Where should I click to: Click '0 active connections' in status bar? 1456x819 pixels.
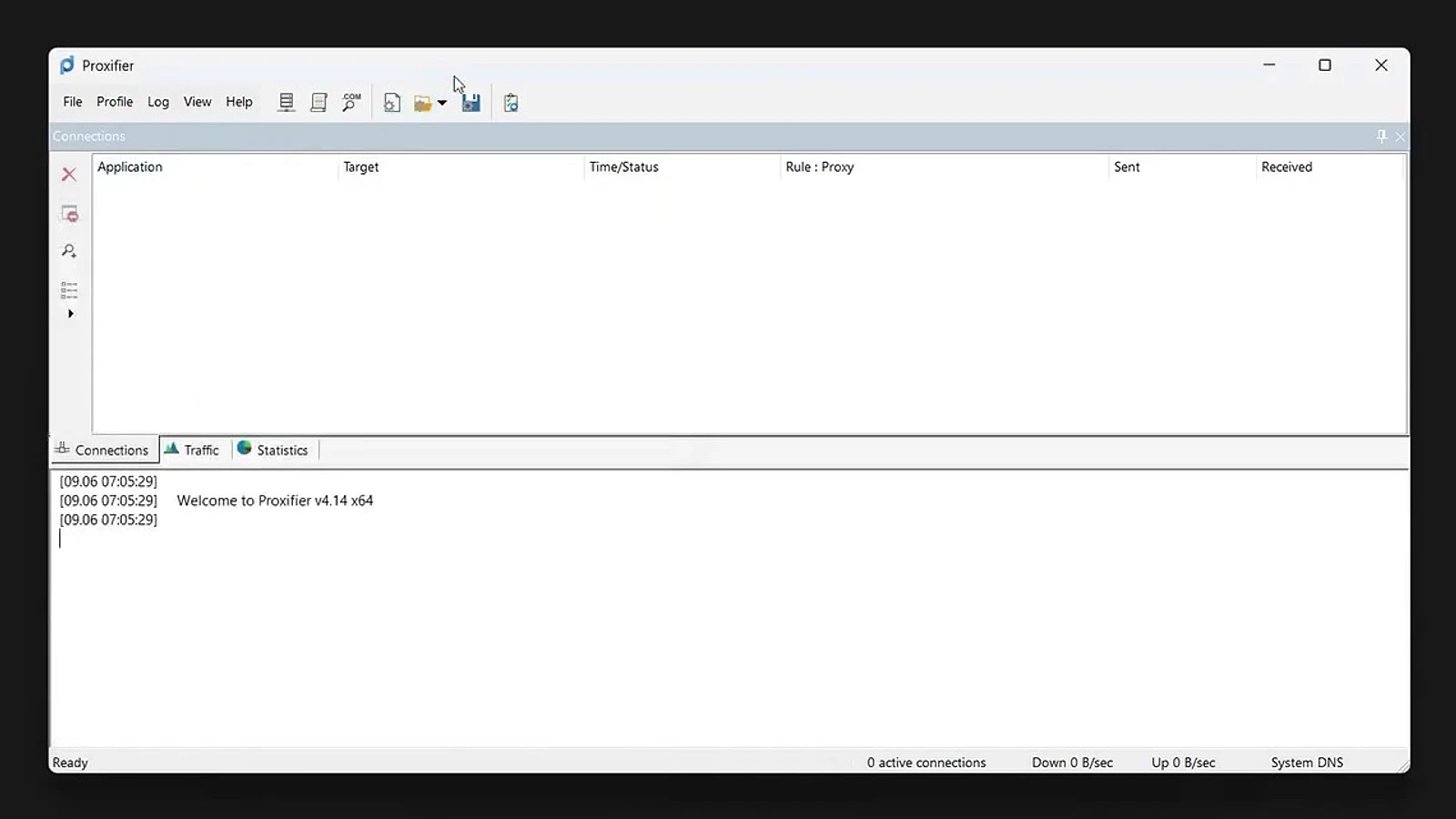click(926, 763)
